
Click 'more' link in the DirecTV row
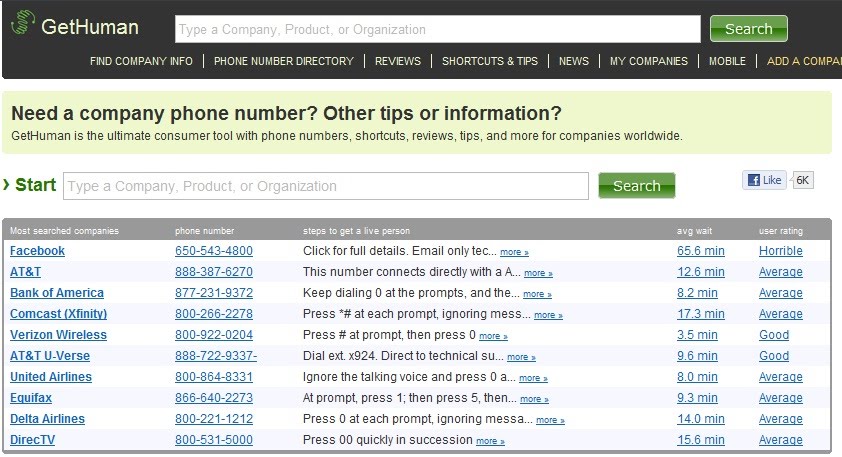coord(490,441)
